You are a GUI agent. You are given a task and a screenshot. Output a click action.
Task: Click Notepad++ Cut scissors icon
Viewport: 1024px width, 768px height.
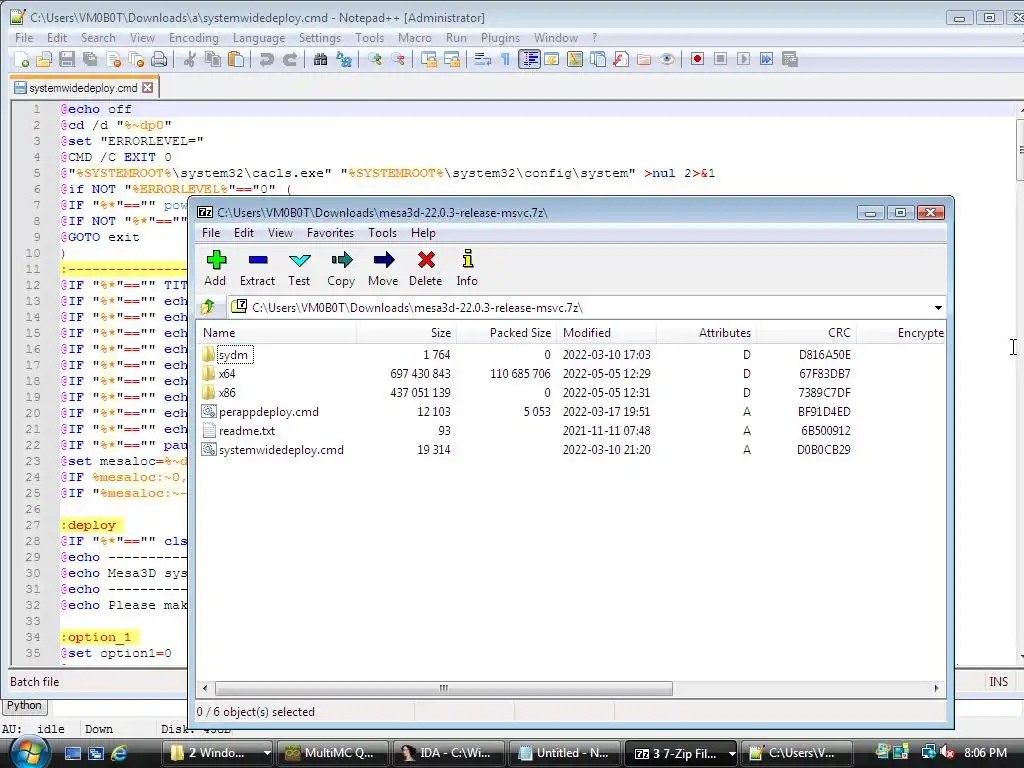coord(189,60)
